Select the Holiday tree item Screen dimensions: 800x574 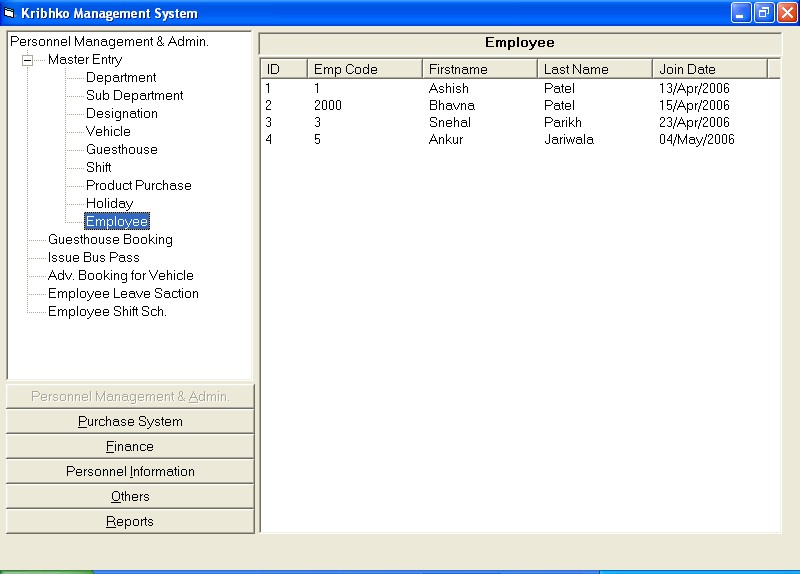point(109,204)
